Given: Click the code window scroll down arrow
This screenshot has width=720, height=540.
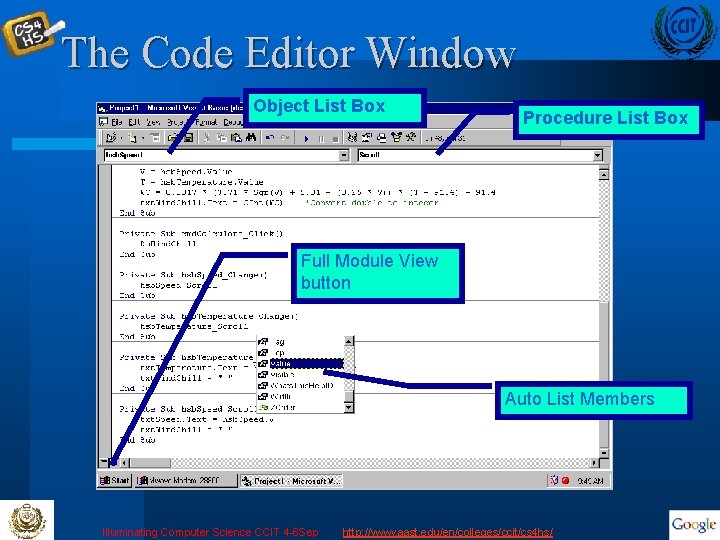Looking at the screenshot, I should pyautogui.click(x=604, y=453).
